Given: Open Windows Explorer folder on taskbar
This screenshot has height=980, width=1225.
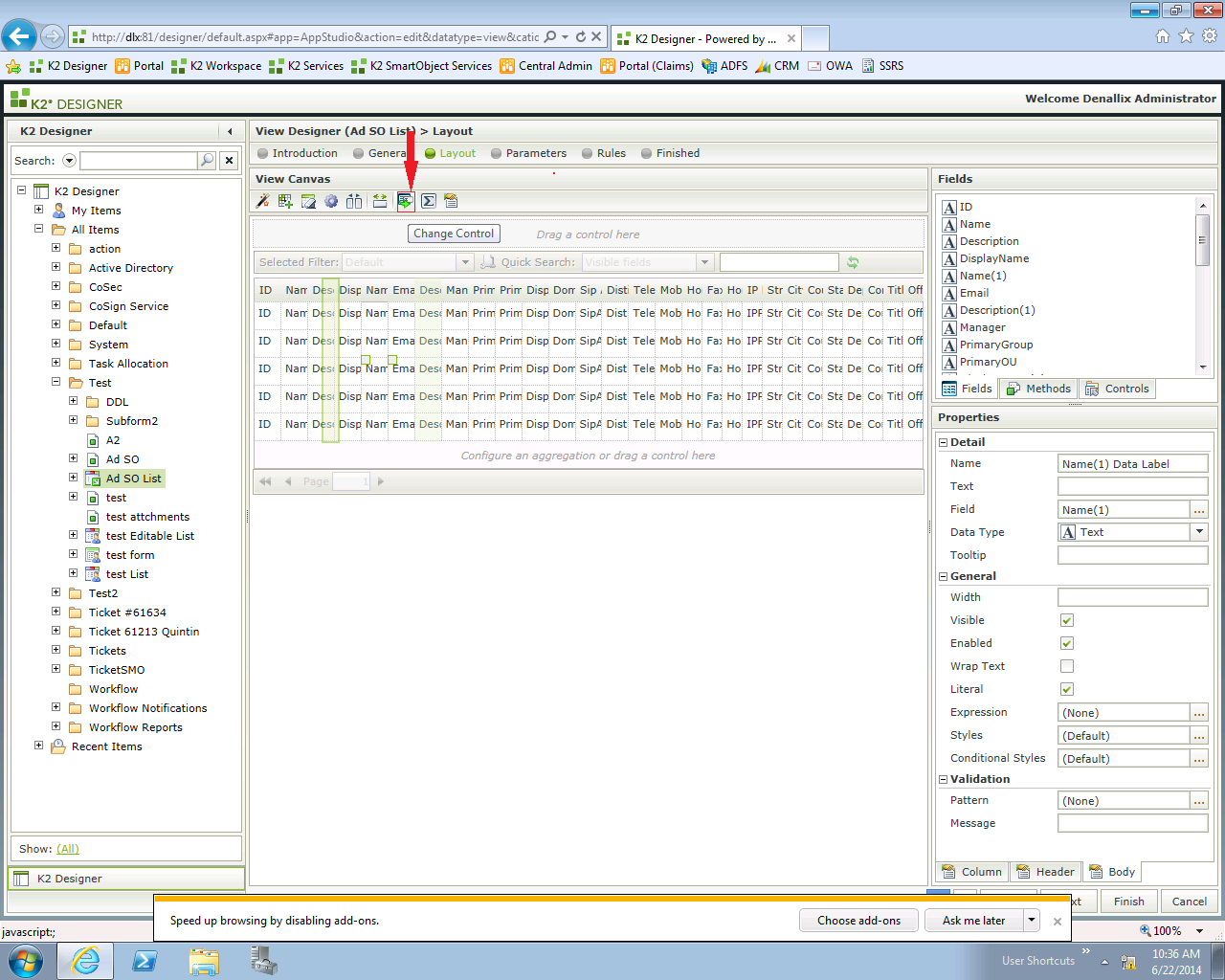Looking at the screenshot, I should click(x=204, y=961).
